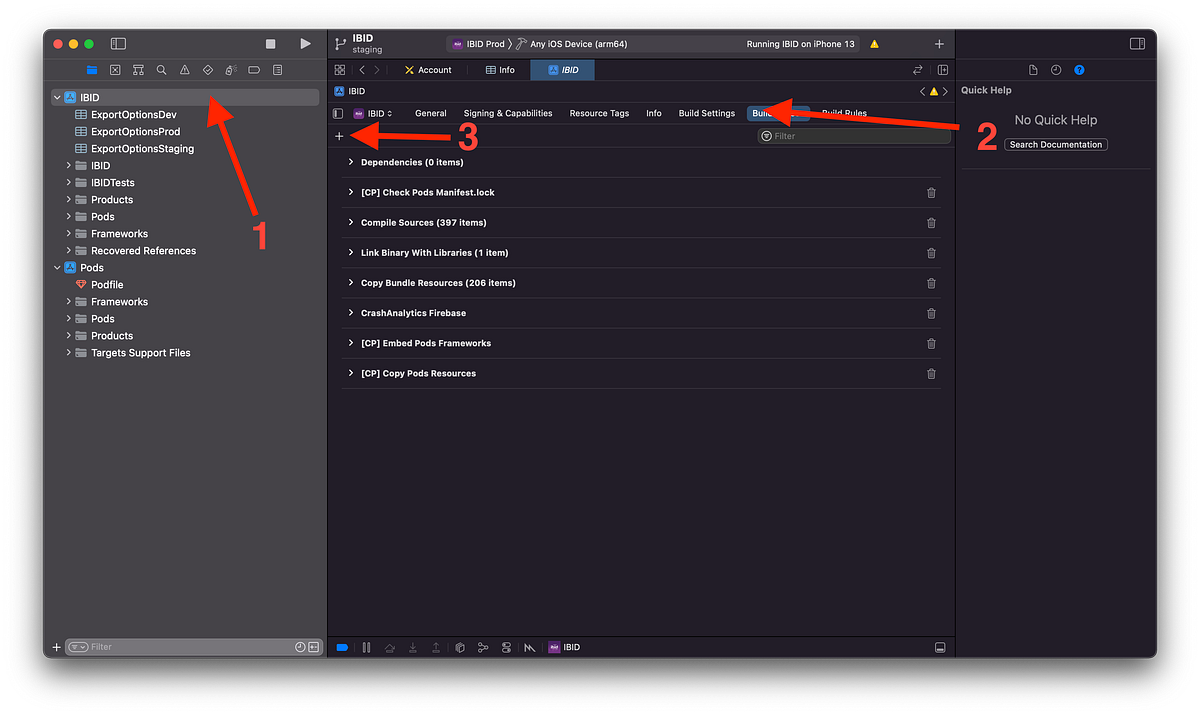
Task: Select the Debug Memory Graph icon
Action: pos(483,647)
